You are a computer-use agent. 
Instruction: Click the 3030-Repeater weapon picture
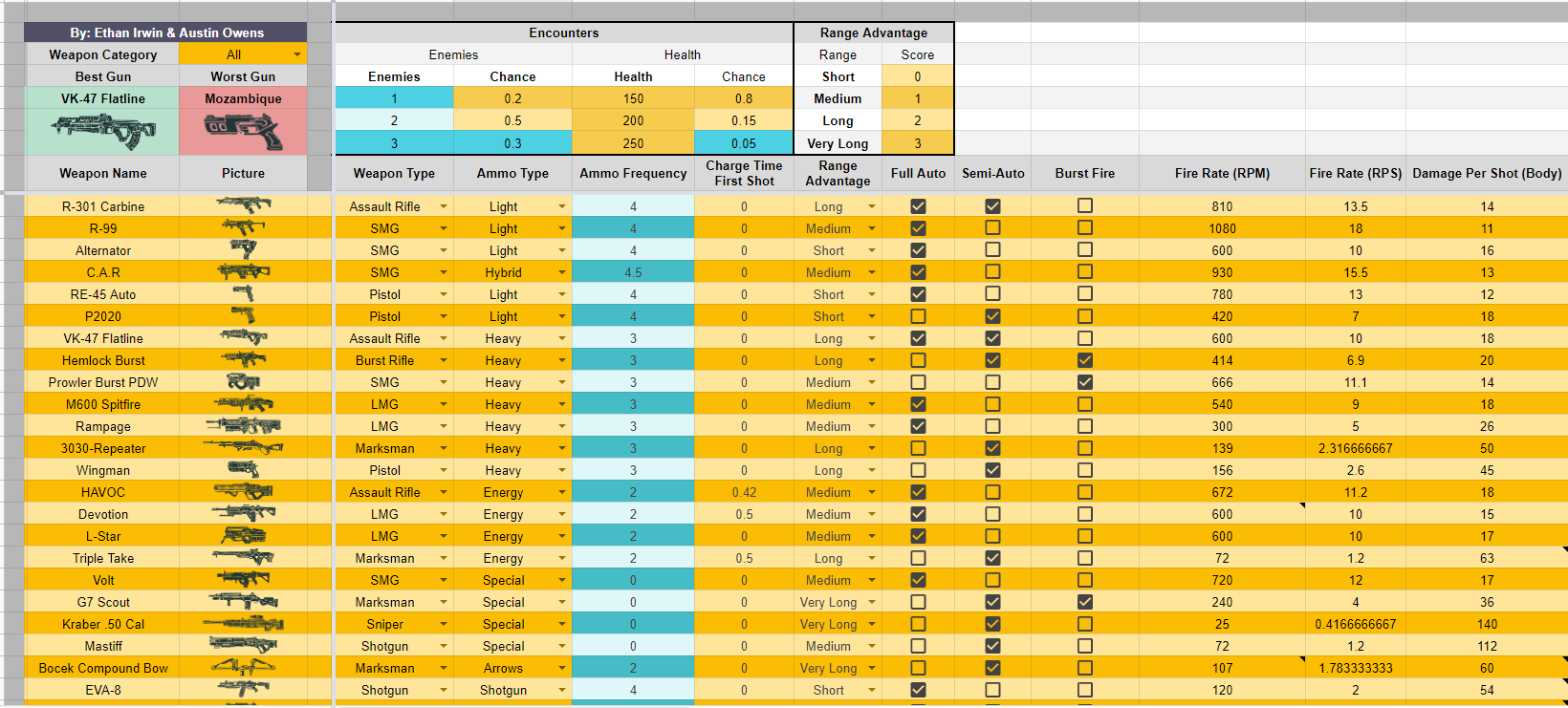243,446
